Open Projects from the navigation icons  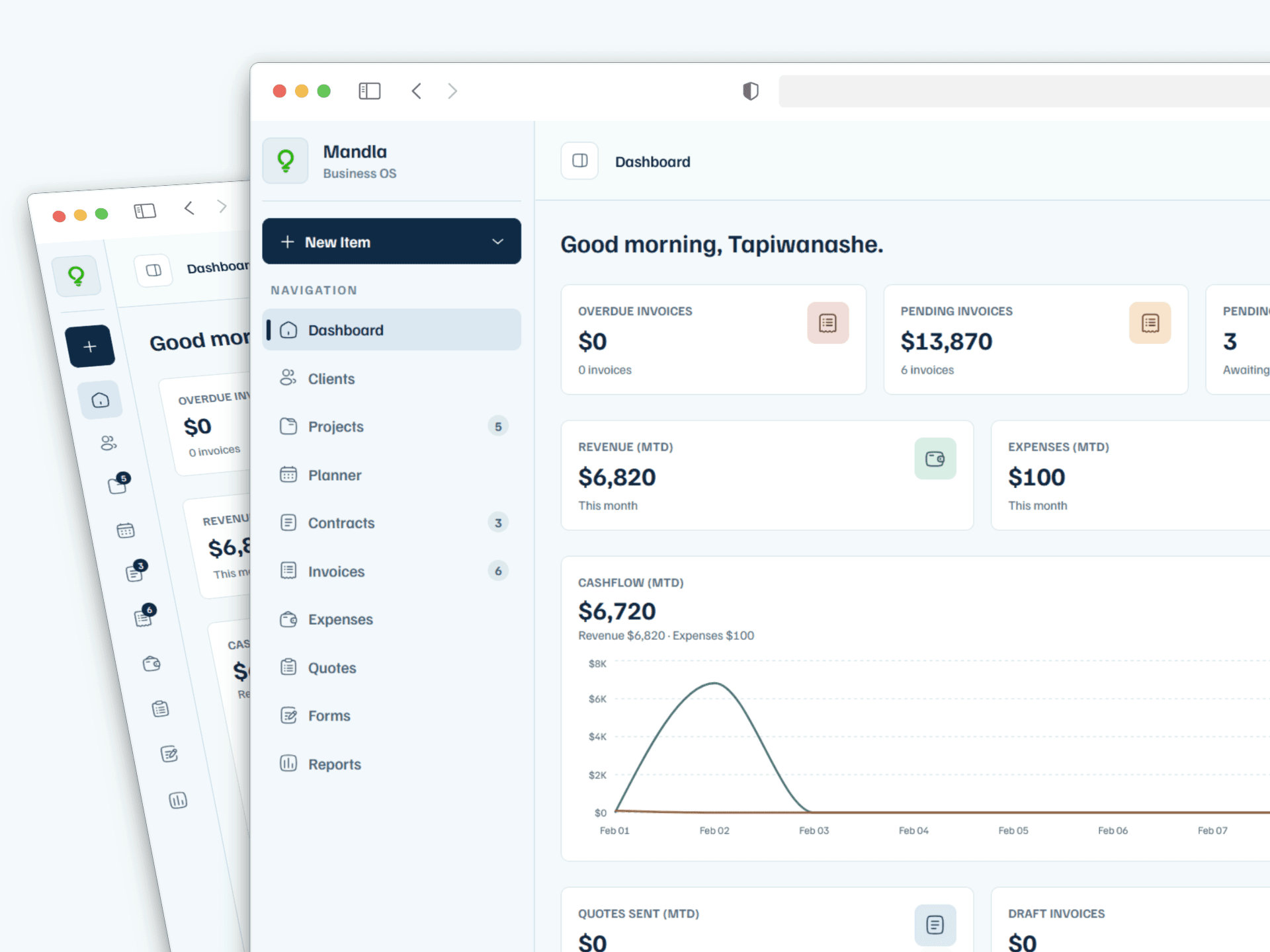(288, 426)
